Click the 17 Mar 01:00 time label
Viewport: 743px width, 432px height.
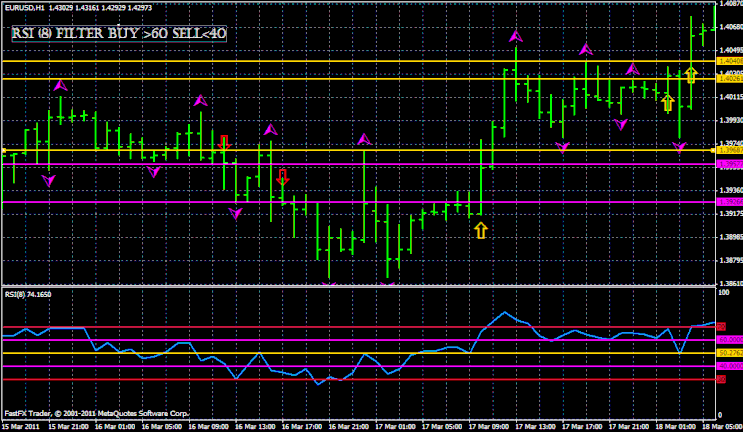[395, 427]
